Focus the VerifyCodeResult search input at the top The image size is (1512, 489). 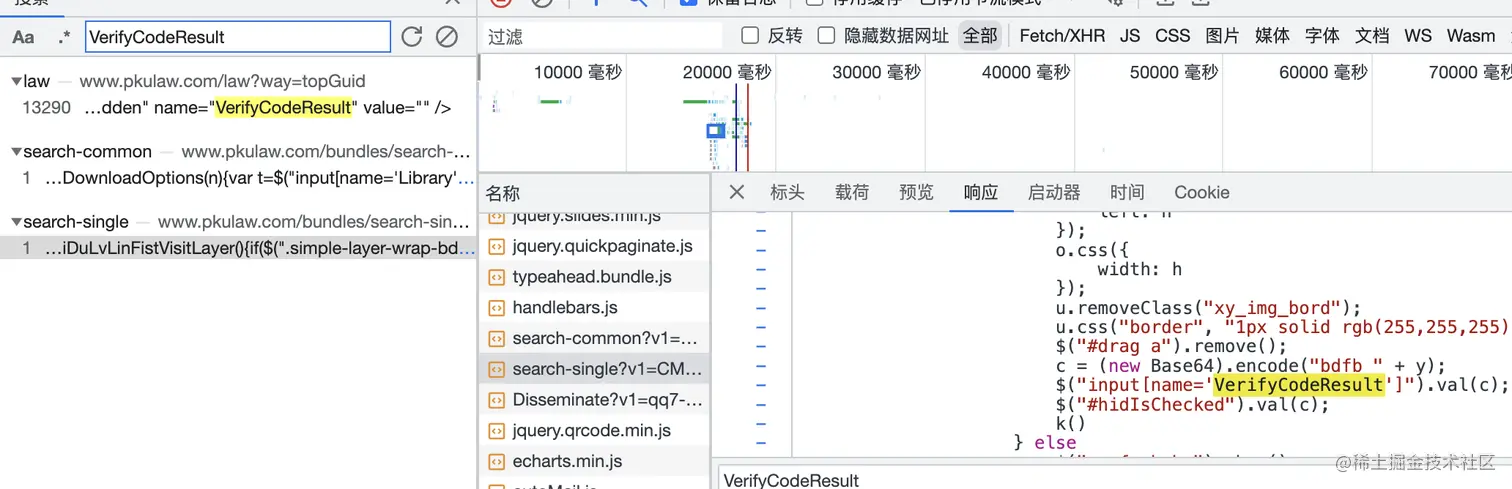[237, 37]
